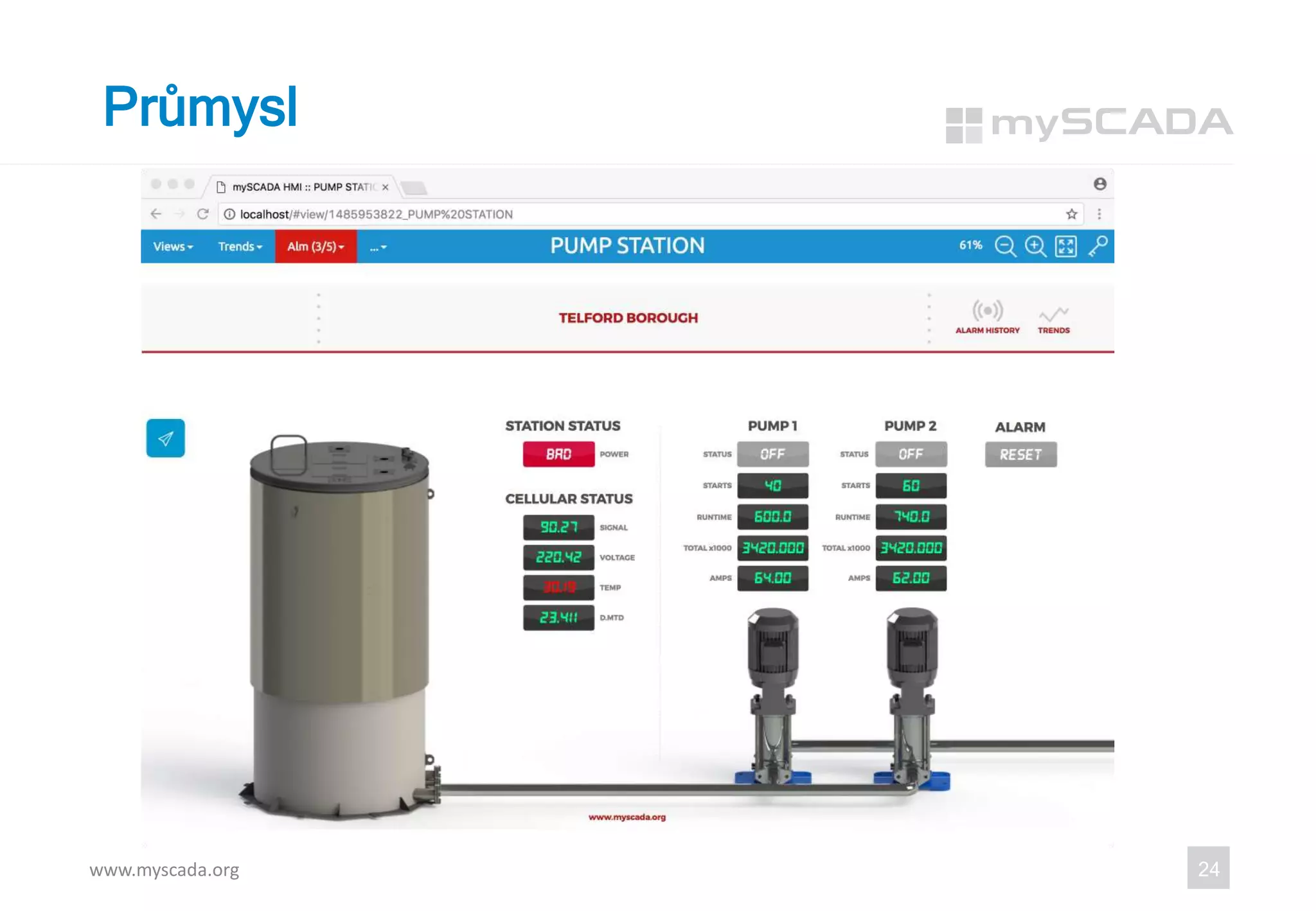Click Pump 2 total value 3420.000
Image resolution: width=1316 pixels, height=911 pixels.
coord(911,548)
